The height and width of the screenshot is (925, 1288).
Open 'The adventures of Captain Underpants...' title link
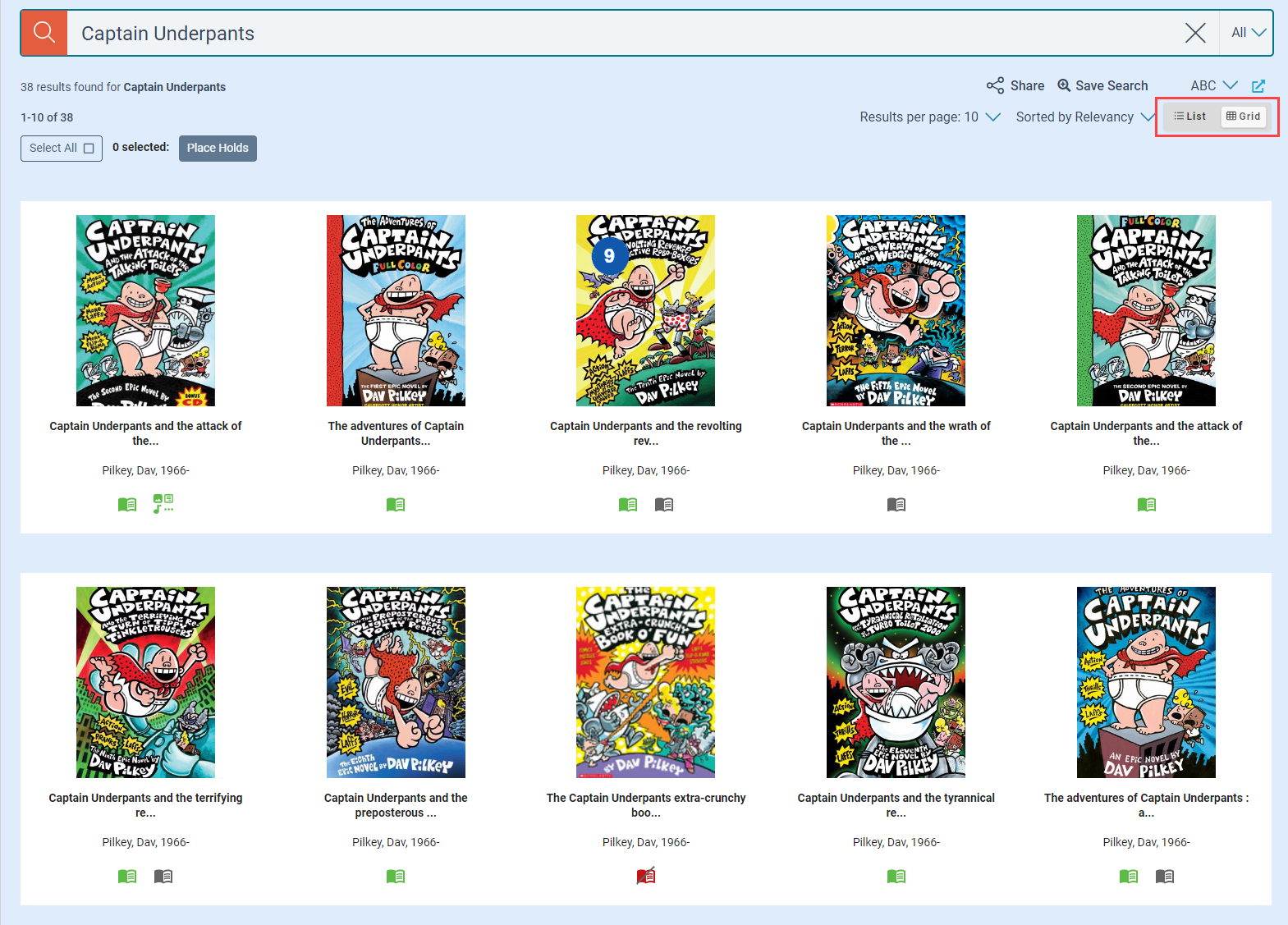pos(396,433)
